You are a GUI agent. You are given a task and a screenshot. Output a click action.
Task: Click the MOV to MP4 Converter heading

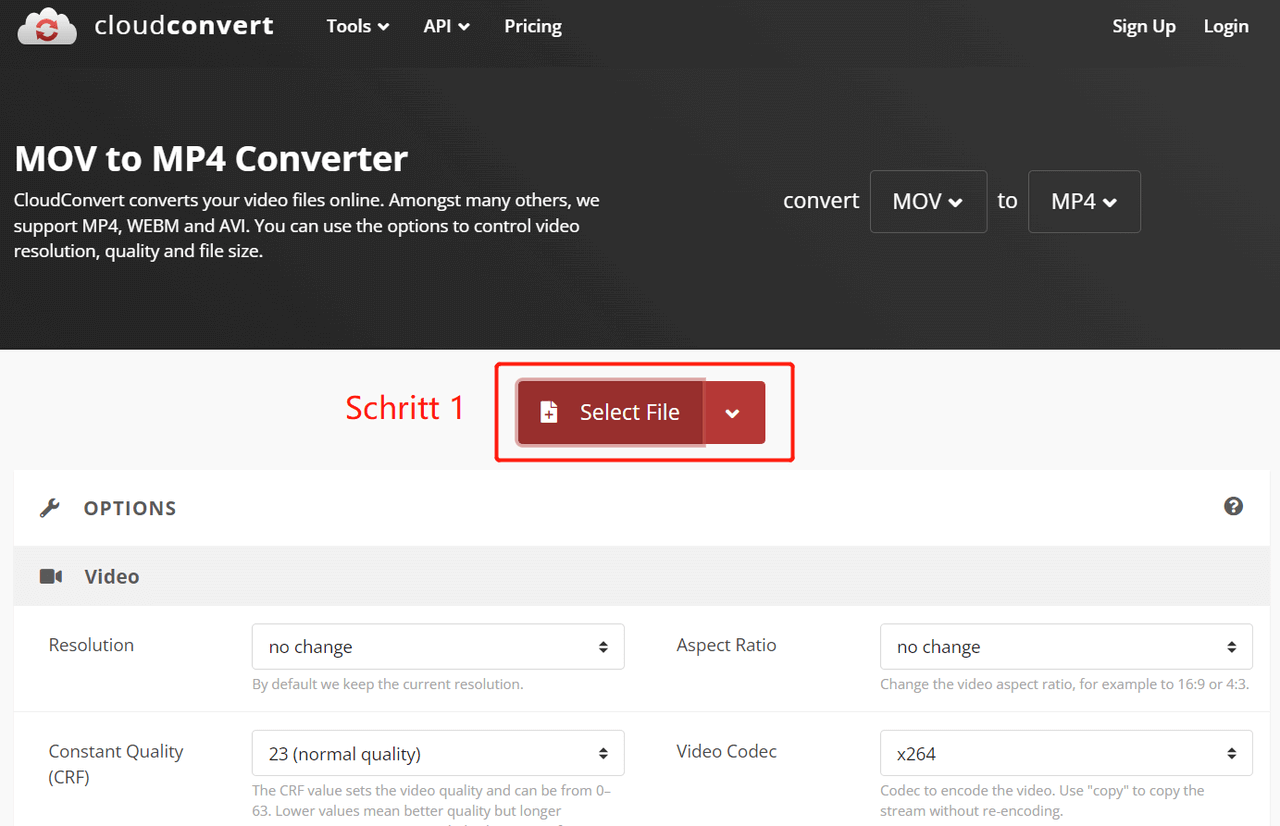(211, 158)
